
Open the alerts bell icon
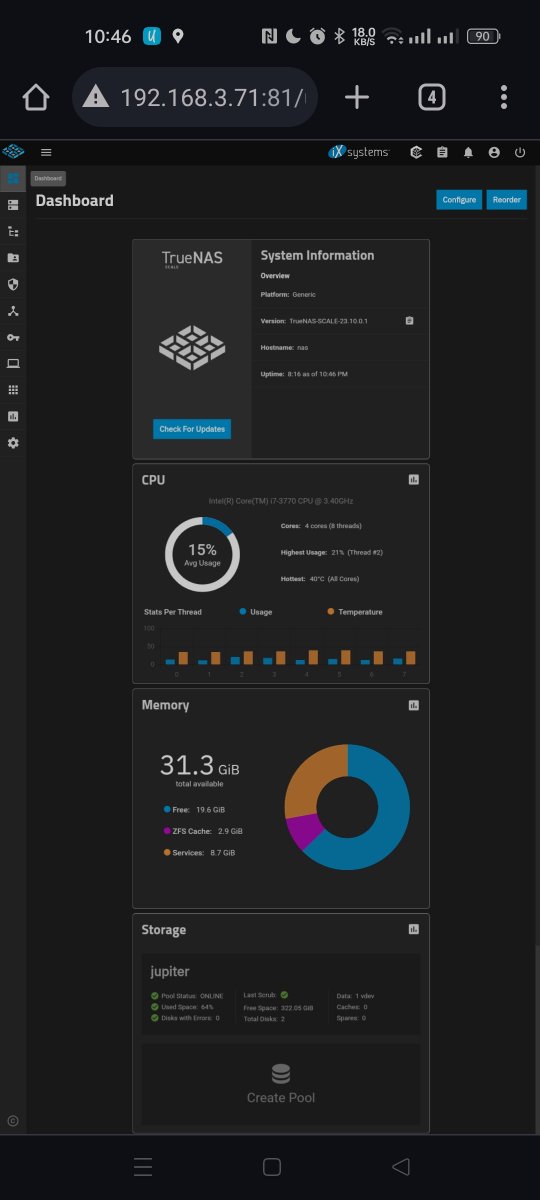(468, 153)
